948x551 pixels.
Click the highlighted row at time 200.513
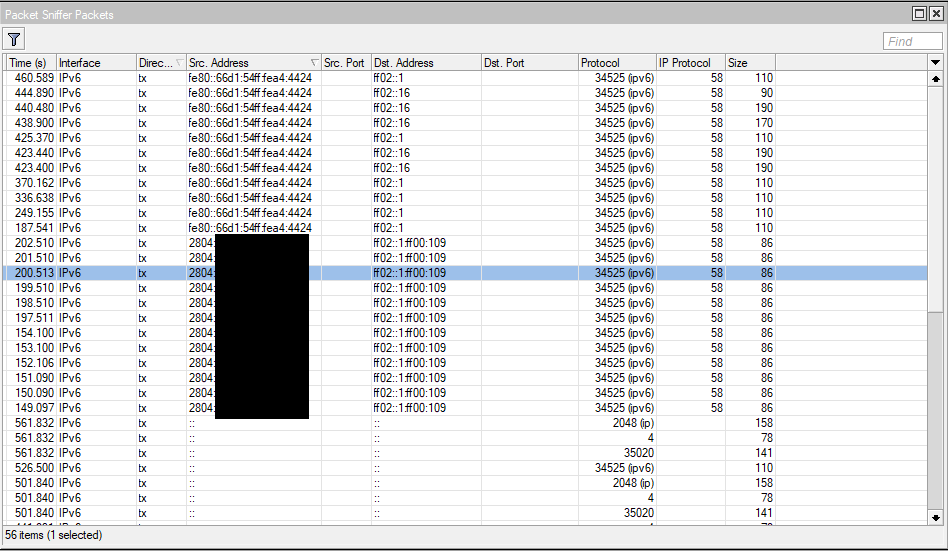(x=464, y=273)
